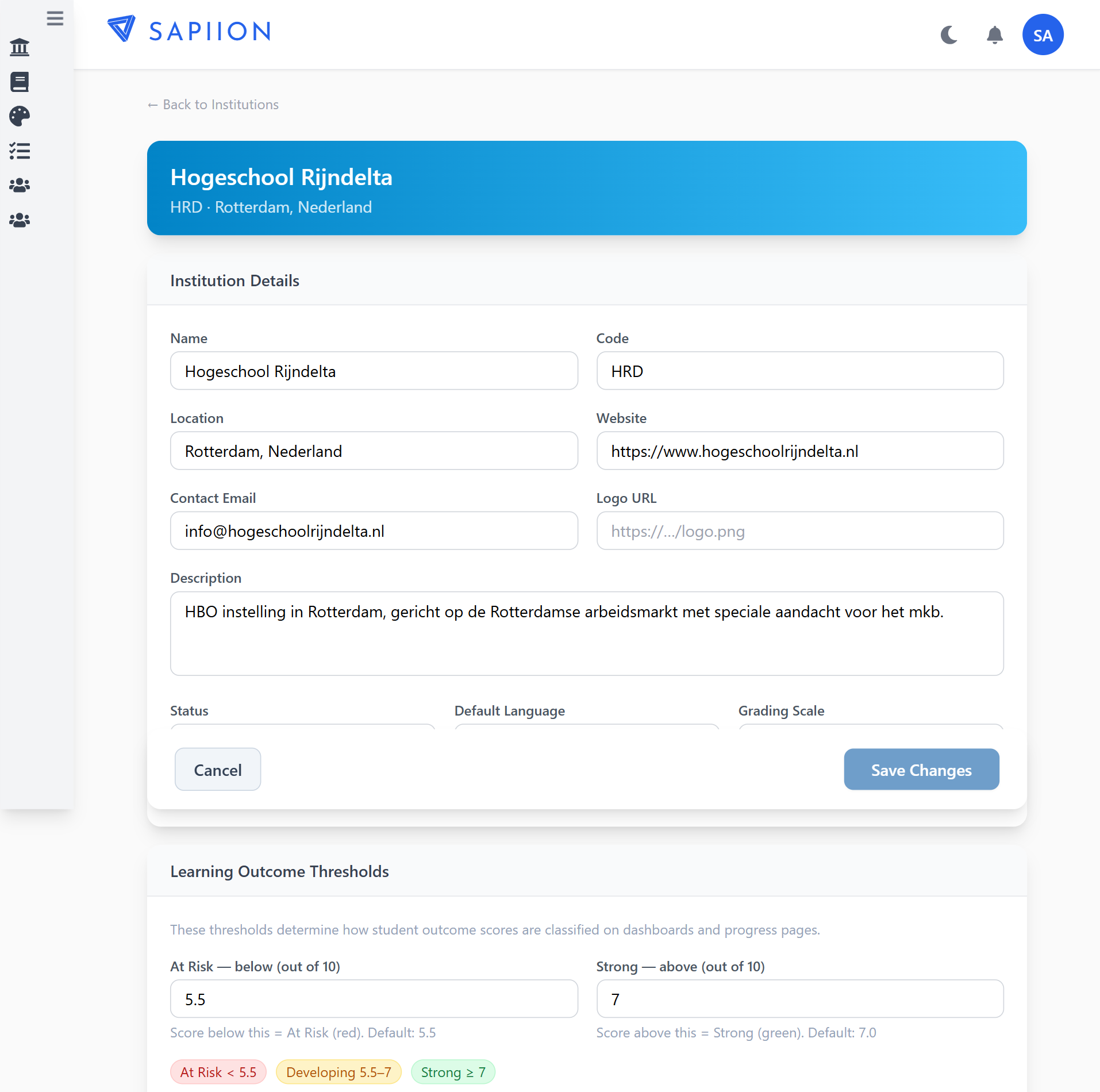Click the Hogeschool Rijndelta banner title

[281, 177]
